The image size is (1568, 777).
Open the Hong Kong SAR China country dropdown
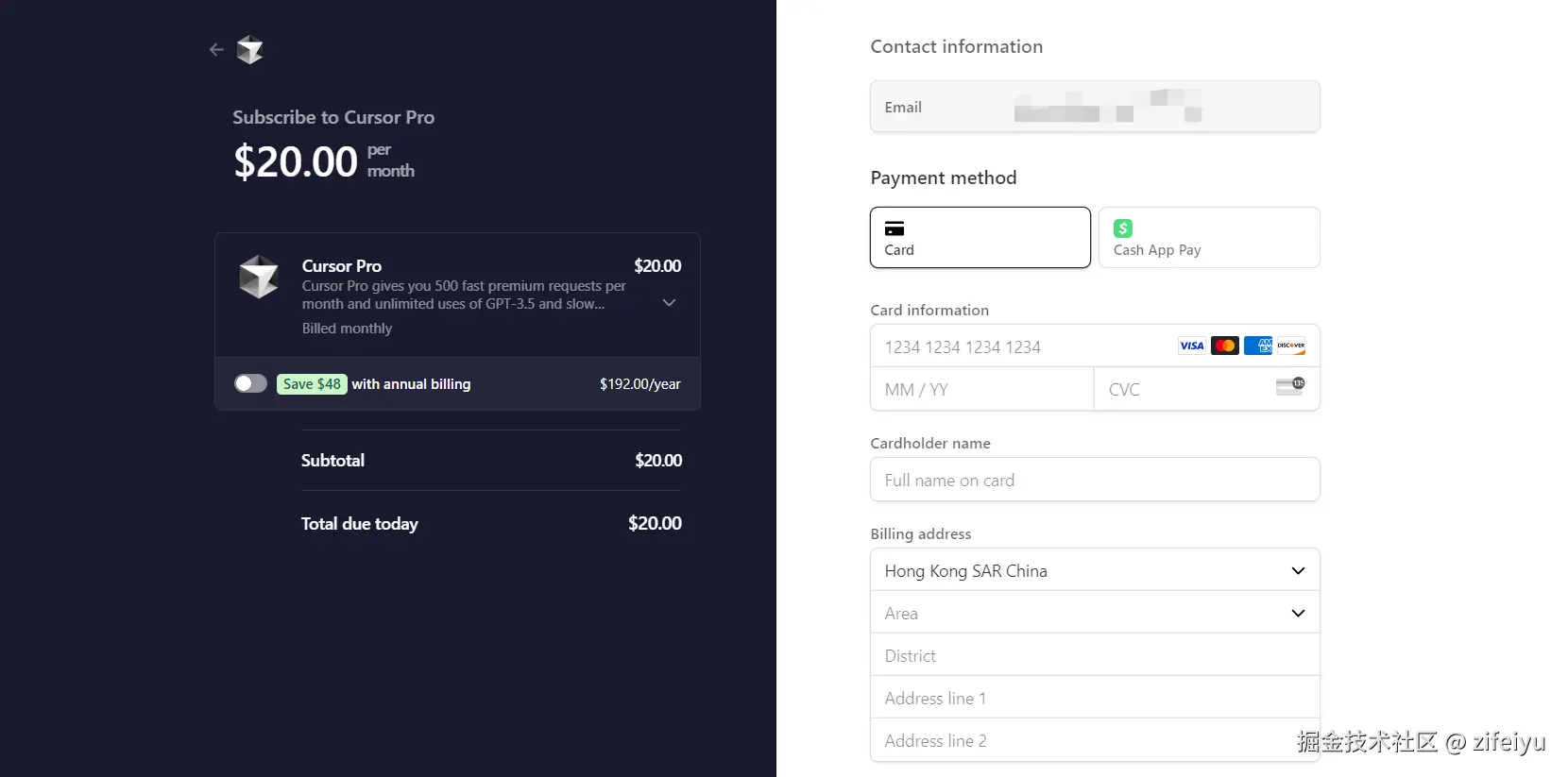[x=1095, y=570]
